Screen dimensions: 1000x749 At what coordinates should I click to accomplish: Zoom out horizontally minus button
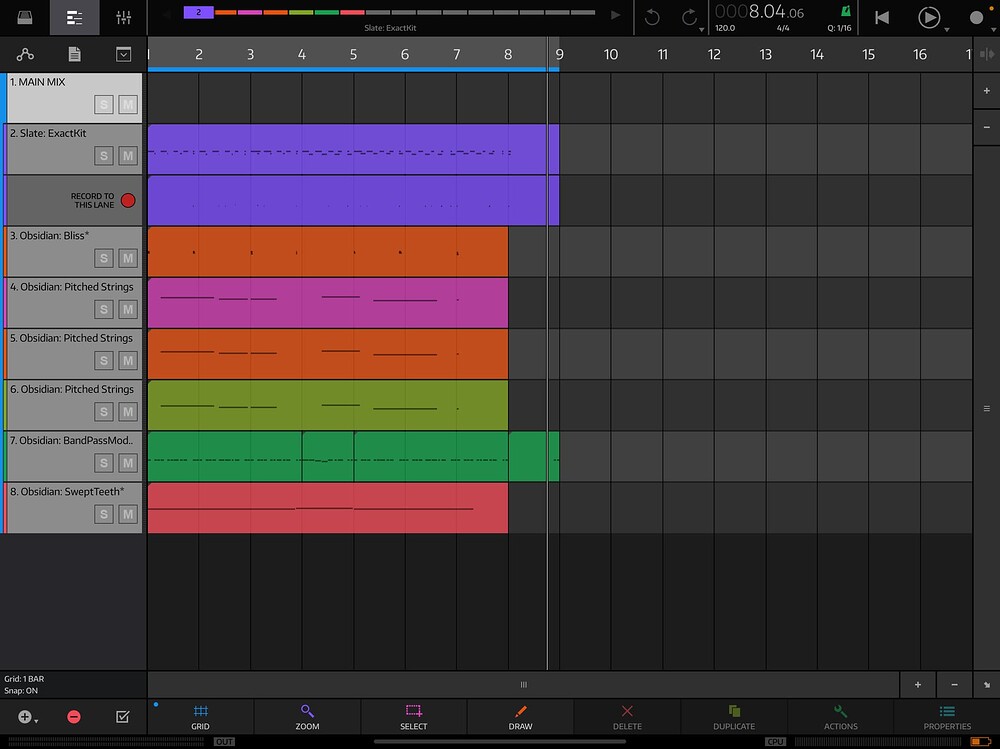coord(954,685)
